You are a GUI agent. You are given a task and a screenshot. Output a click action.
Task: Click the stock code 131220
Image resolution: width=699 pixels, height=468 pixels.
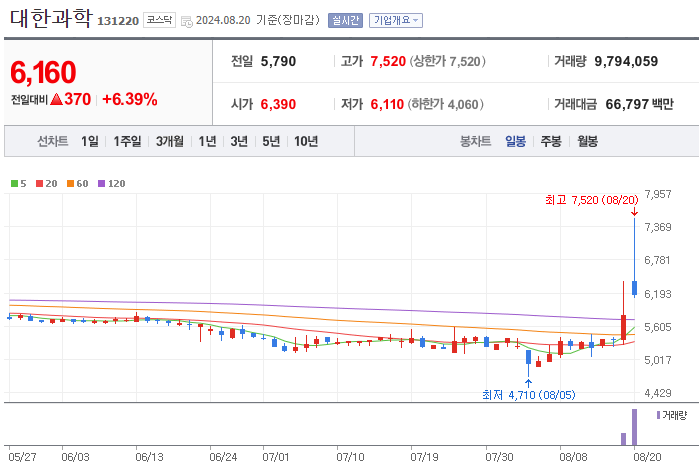coord(118,21)
